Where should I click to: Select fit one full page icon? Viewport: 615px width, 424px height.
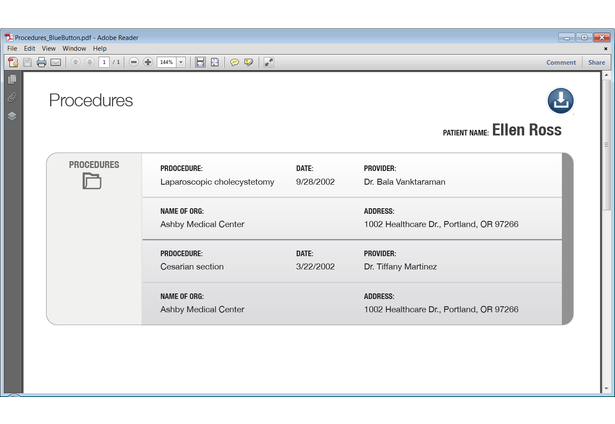coord(215,62)
